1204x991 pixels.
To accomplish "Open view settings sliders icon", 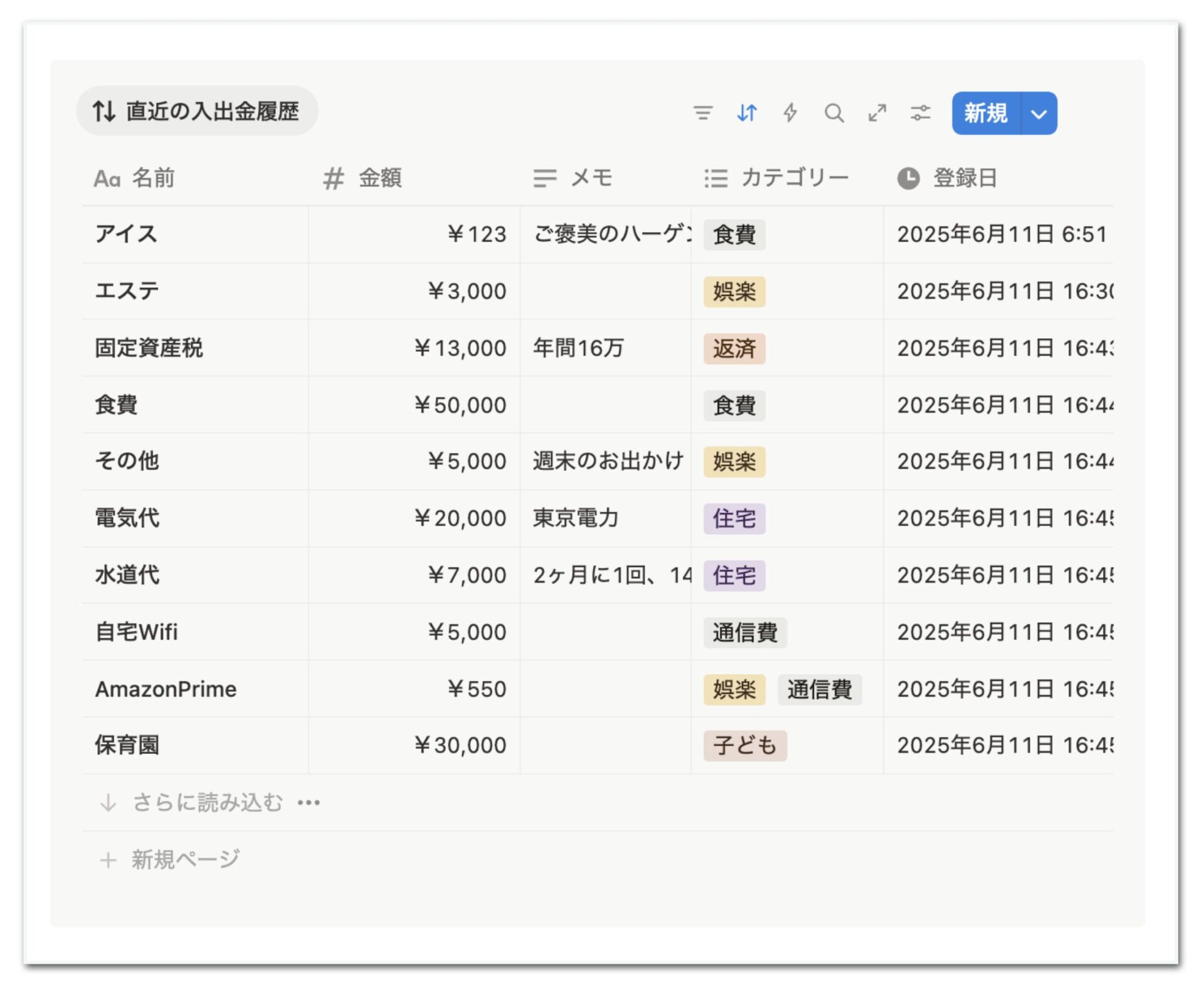I will click(x=920, y=113).
